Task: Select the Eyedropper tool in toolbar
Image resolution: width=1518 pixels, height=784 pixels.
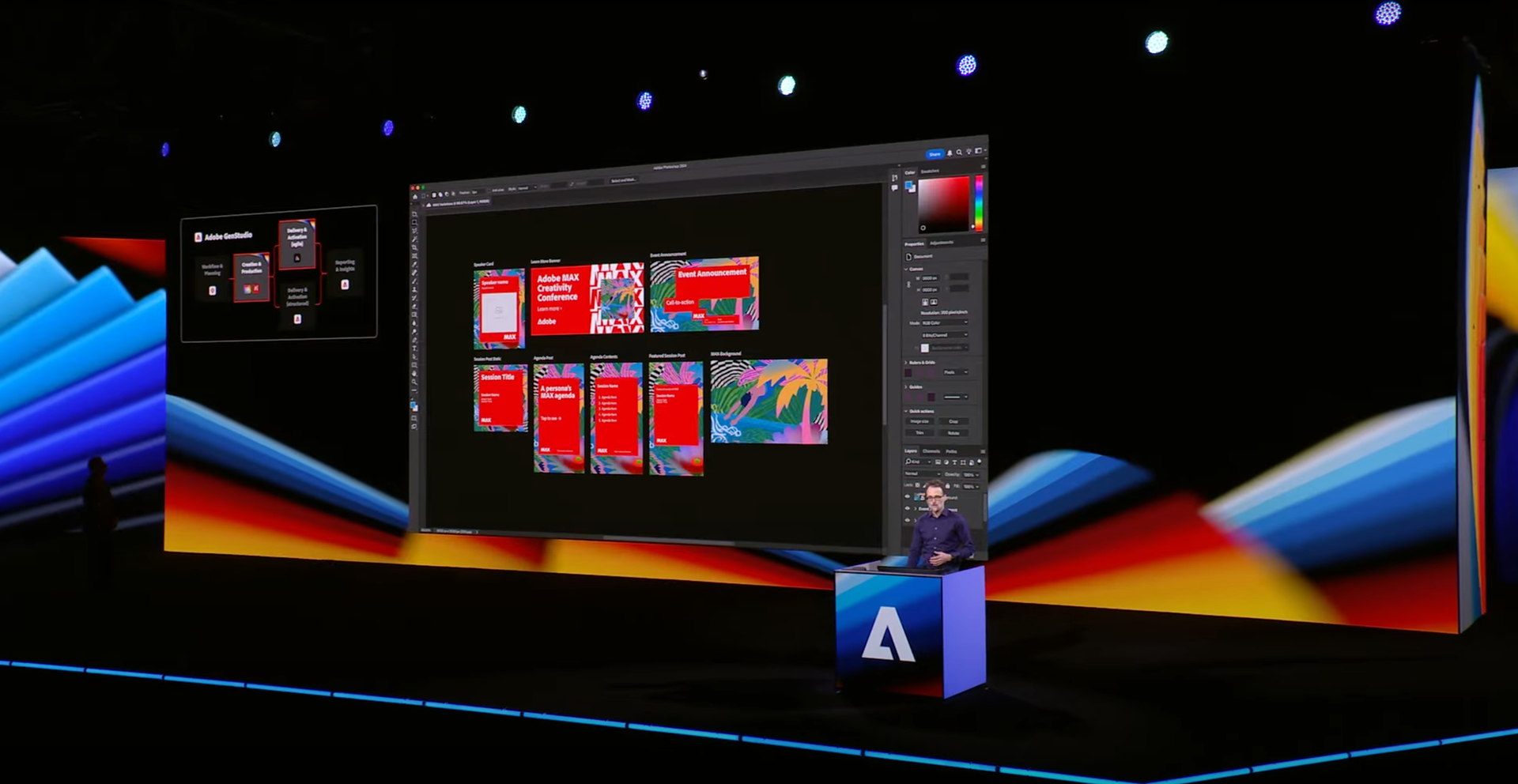Action: click(x=414, y=264)
